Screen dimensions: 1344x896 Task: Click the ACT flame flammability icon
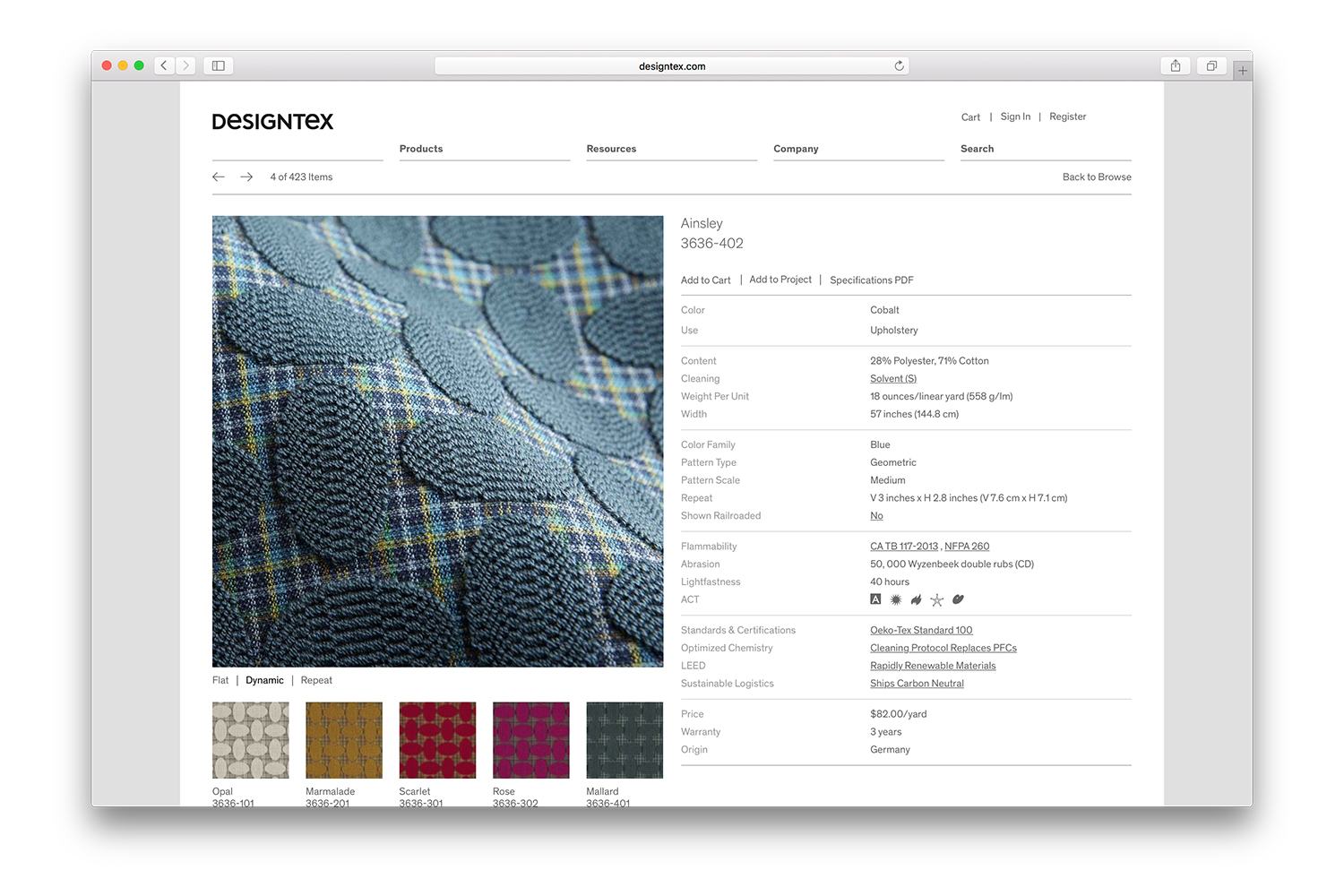[916, 600]
